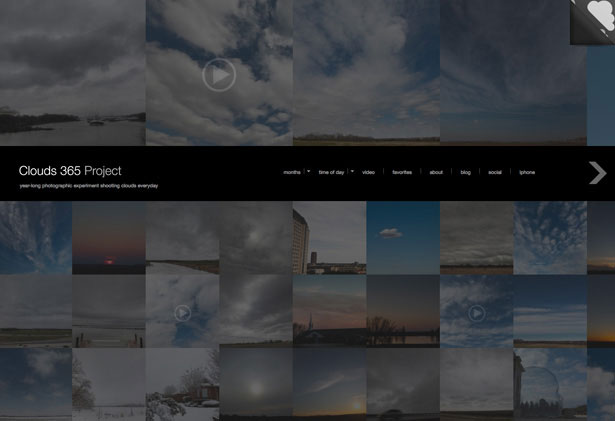Open the single small cloud thumbnail

(403, 238)
